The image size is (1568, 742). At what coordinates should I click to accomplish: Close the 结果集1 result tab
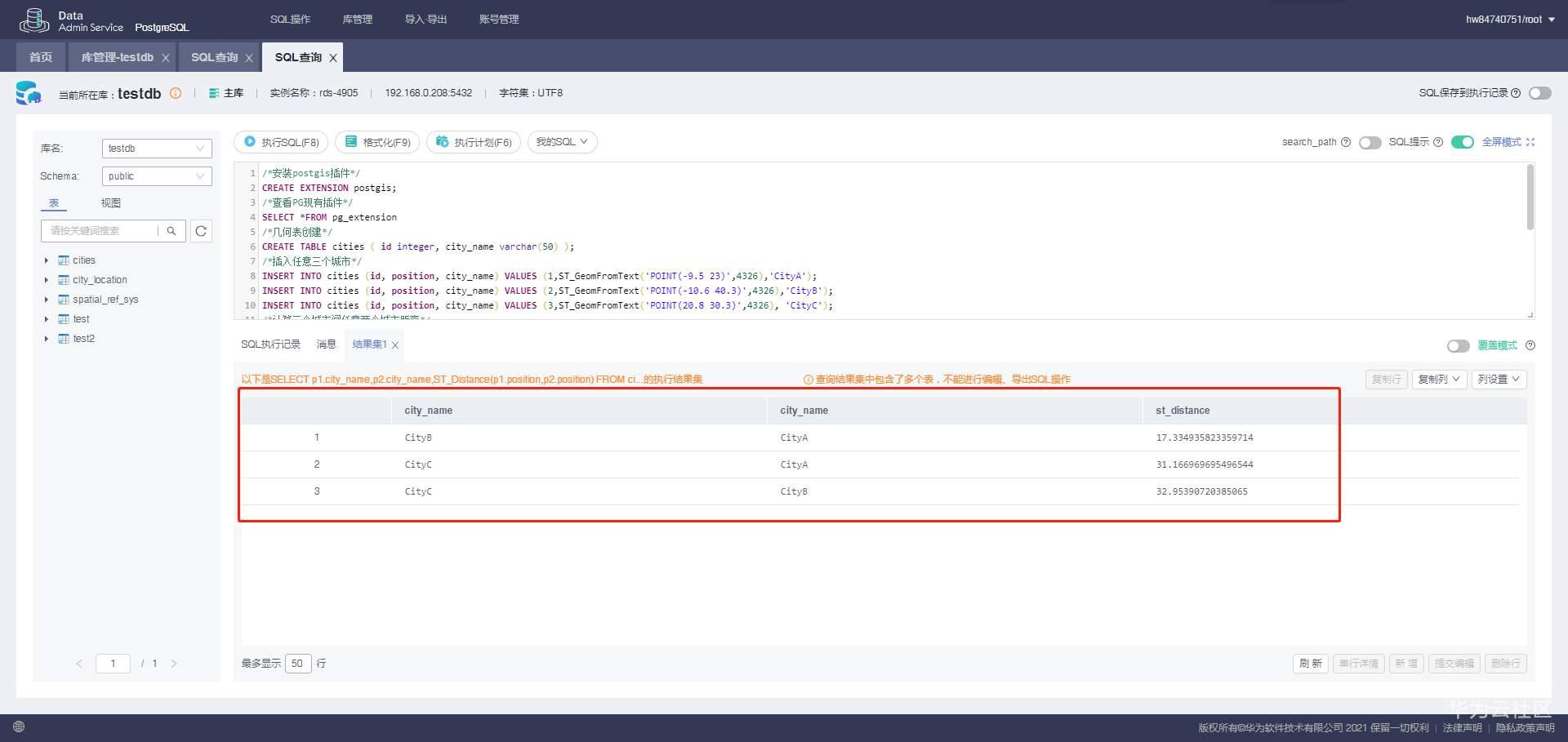[x=395, y=345]
